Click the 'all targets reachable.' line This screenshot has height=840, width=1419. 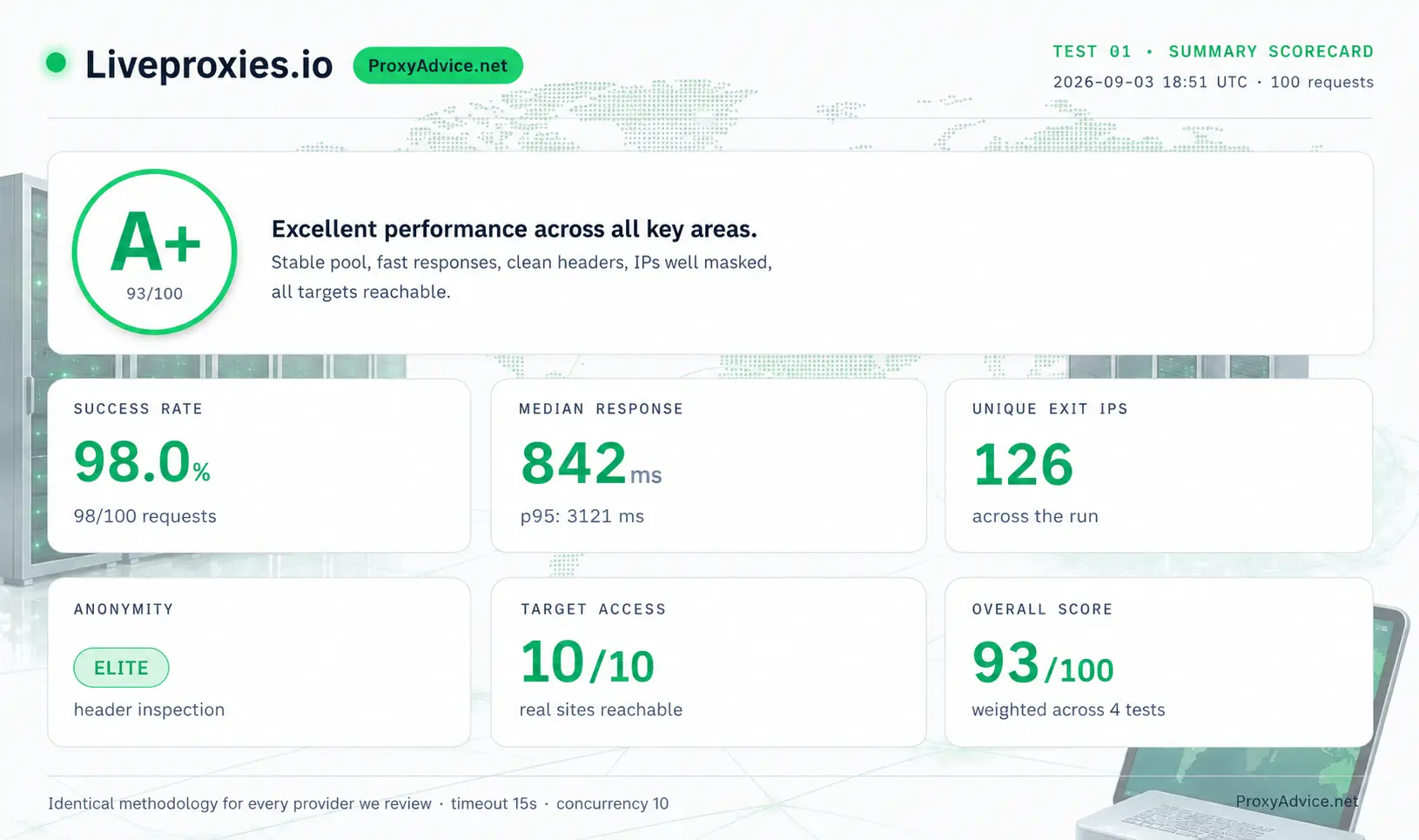coord(361,292)
